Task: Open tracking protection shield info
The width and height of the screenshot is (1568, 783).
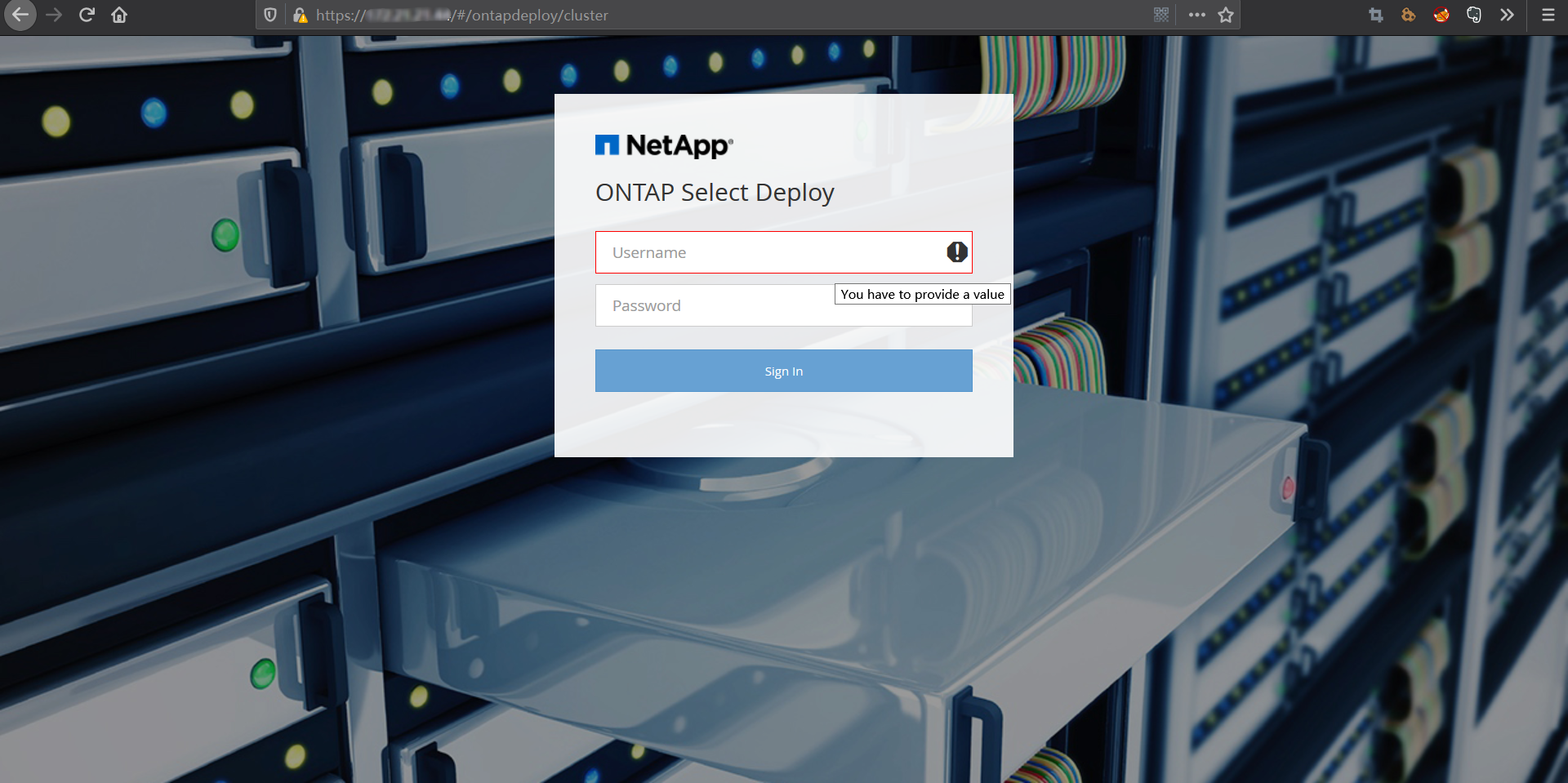Action: coord(270,15)
